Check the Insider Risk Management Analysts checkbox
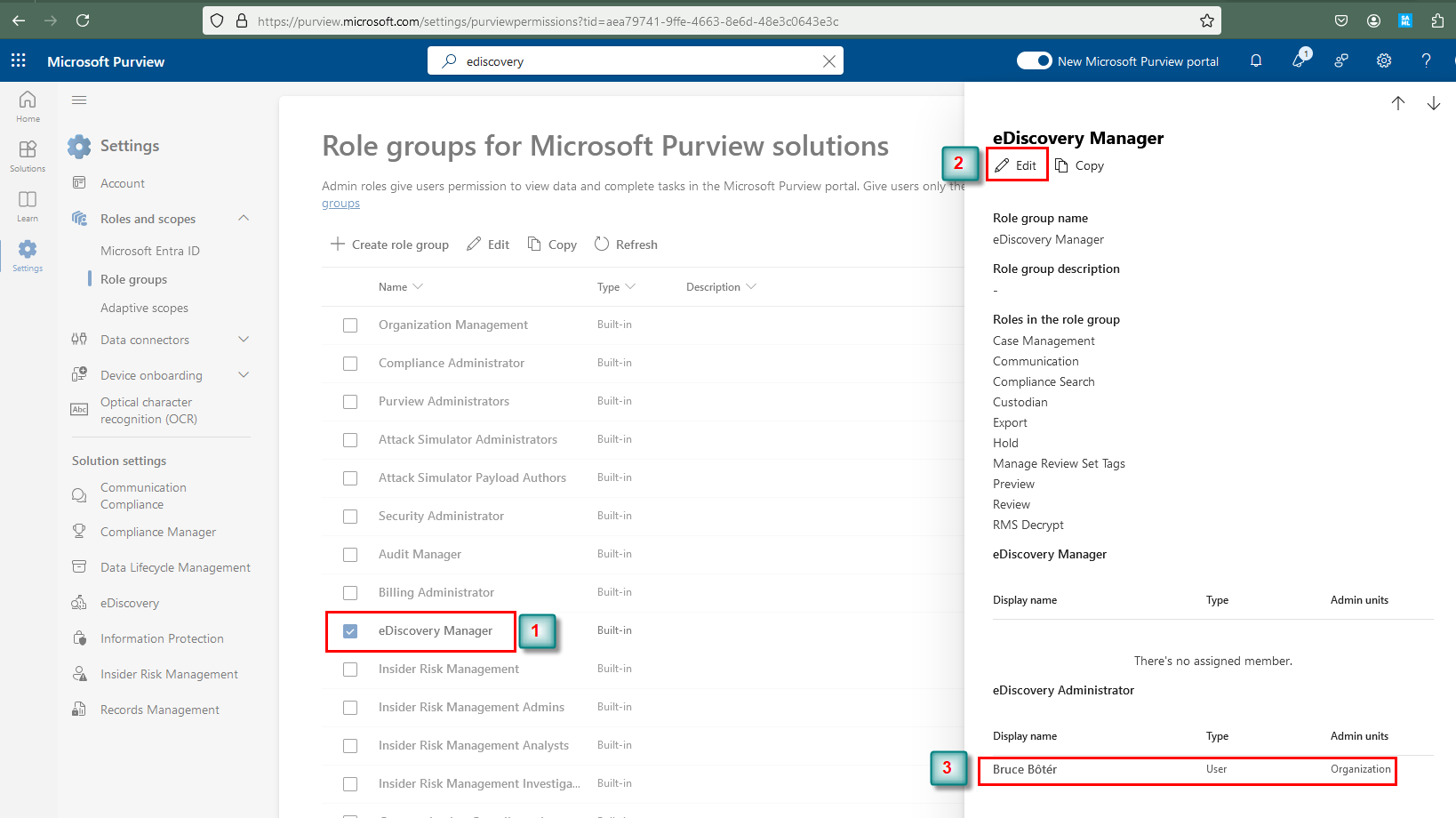1456x818 pixels. [350, 746]
